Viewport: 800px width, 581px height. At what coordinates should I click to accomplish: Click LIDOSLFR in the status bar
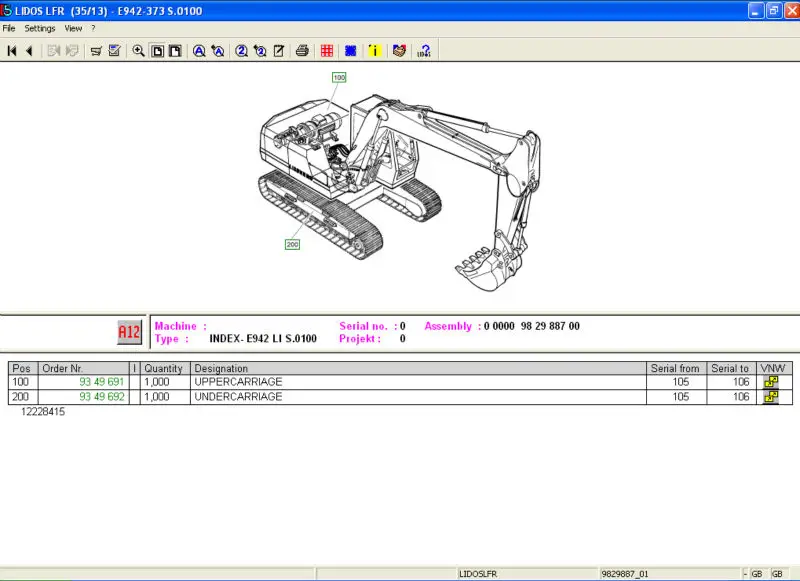(x=478, y=574)
